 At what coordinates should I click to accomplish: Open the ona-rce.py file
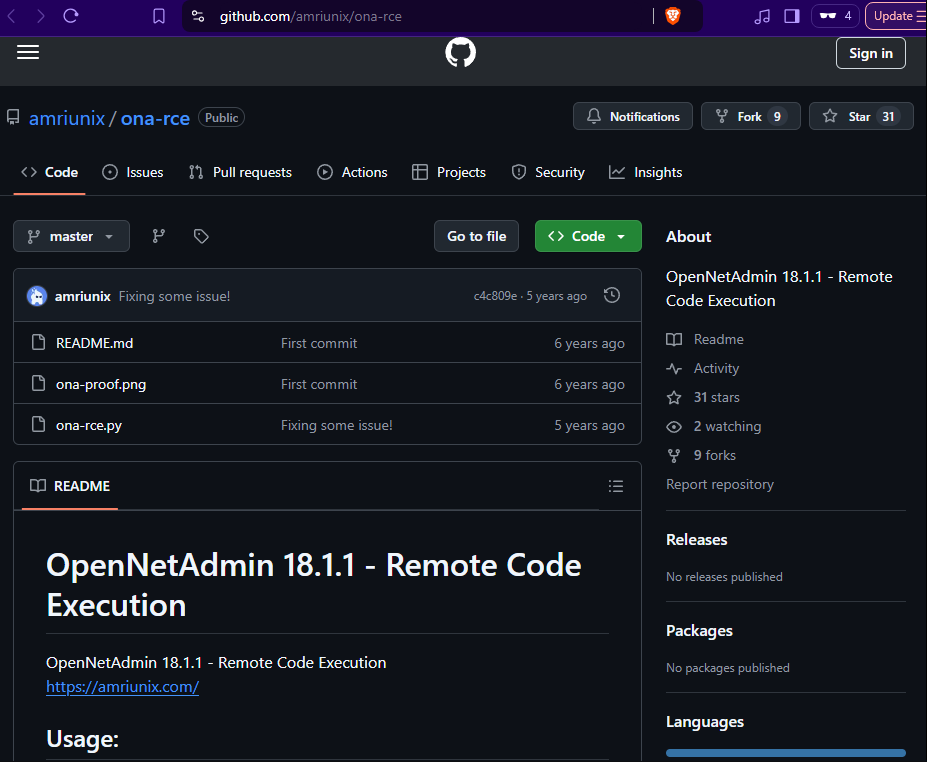tap(89, 425)
